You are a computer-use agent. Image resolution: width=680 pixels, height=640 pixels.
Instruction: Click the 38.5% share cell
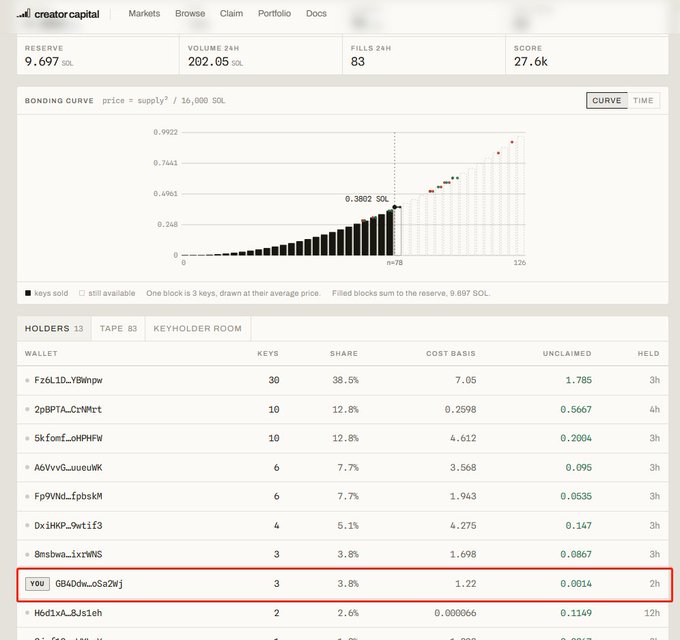click(x=346, y=380)
